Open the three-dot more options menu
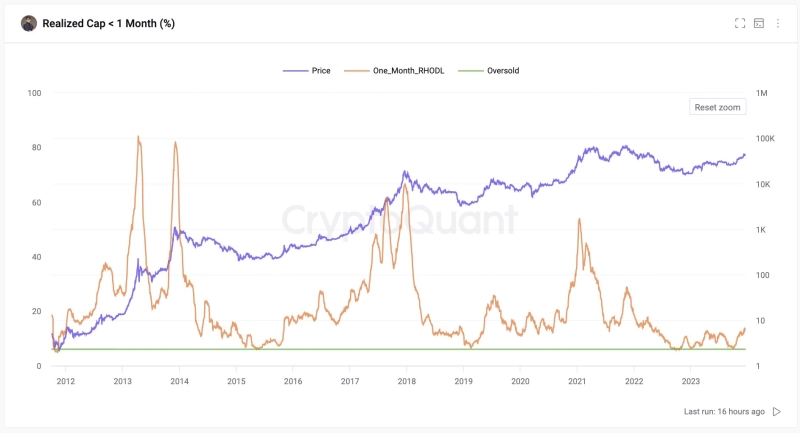Image resolution: width=800 pixels, height=433 pixels. point(778,23)
